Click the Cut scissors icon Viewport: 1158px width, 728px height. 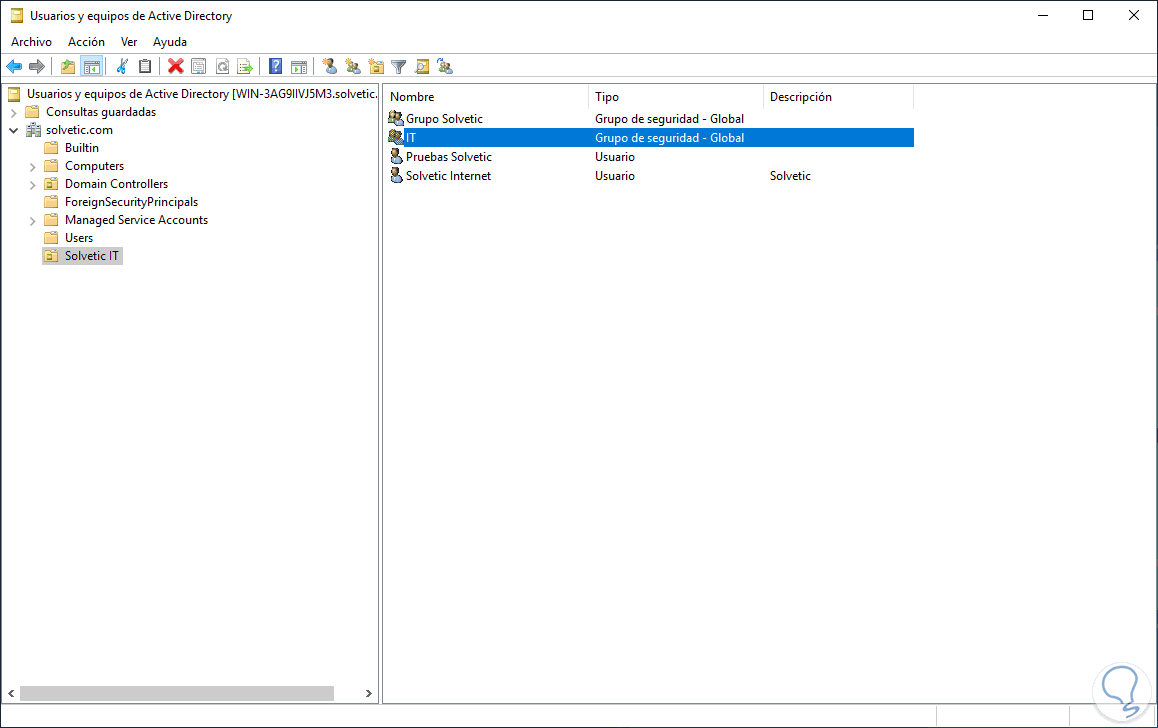[123, 66]
